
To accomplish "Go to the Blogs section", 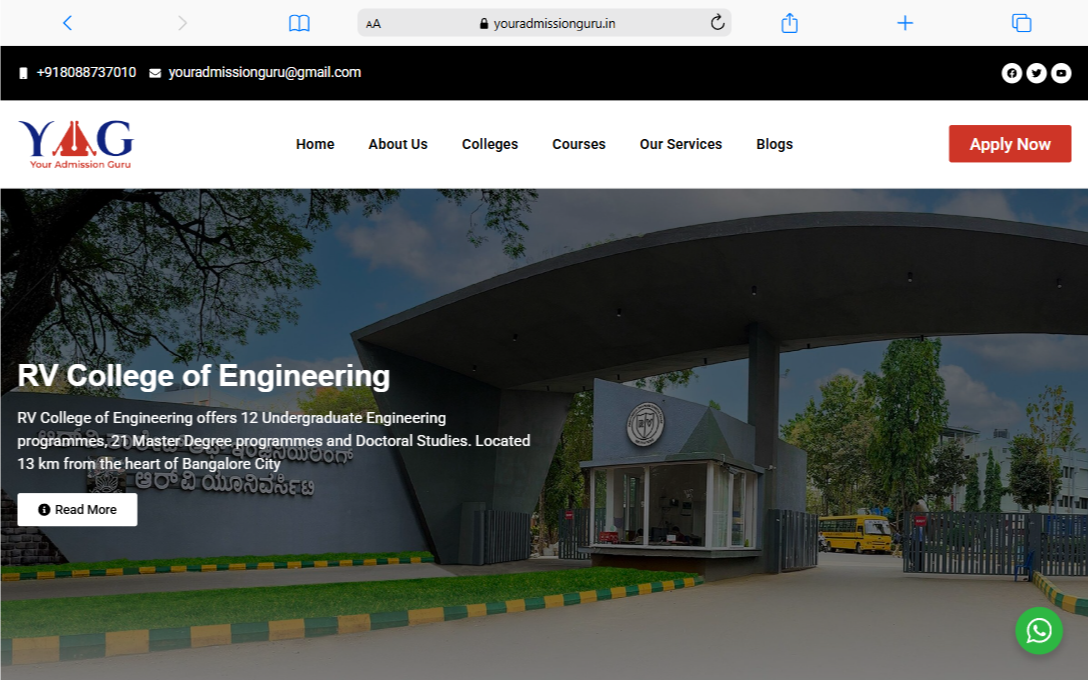I will click(775, 144).
